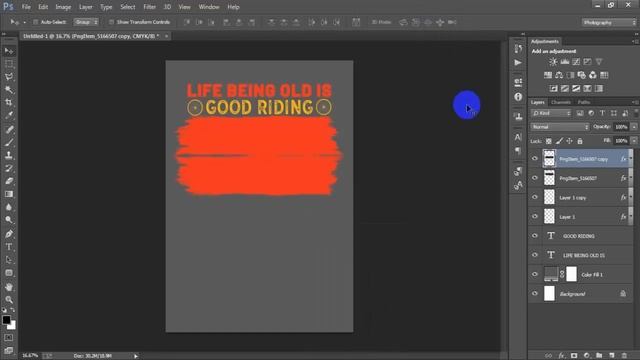This screenshot has height=360, width=640.
Task: Close the Untitled-1 document tab
Action: point(166,36)
